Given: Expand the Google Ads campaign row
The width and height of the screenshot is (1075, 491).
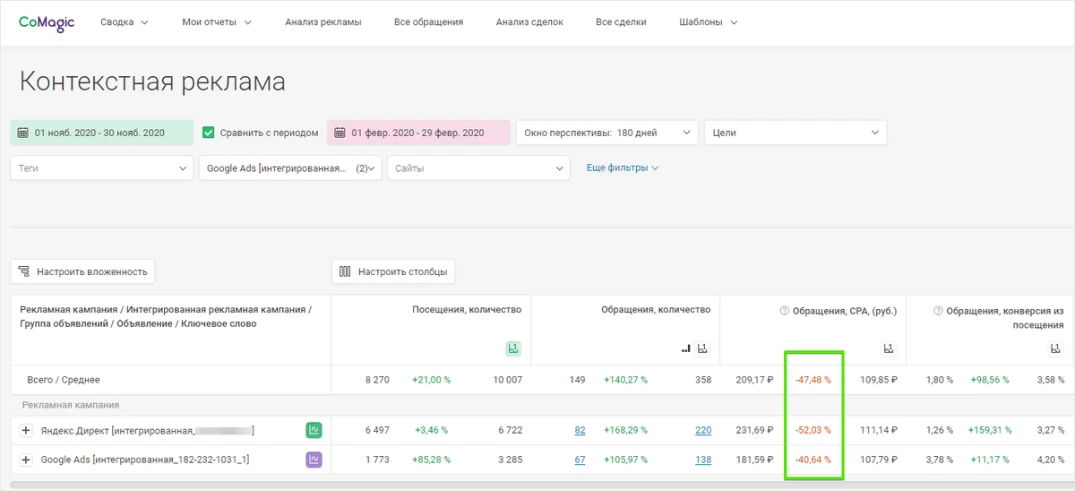Looking at the screenshot, I should click(26, 459).
